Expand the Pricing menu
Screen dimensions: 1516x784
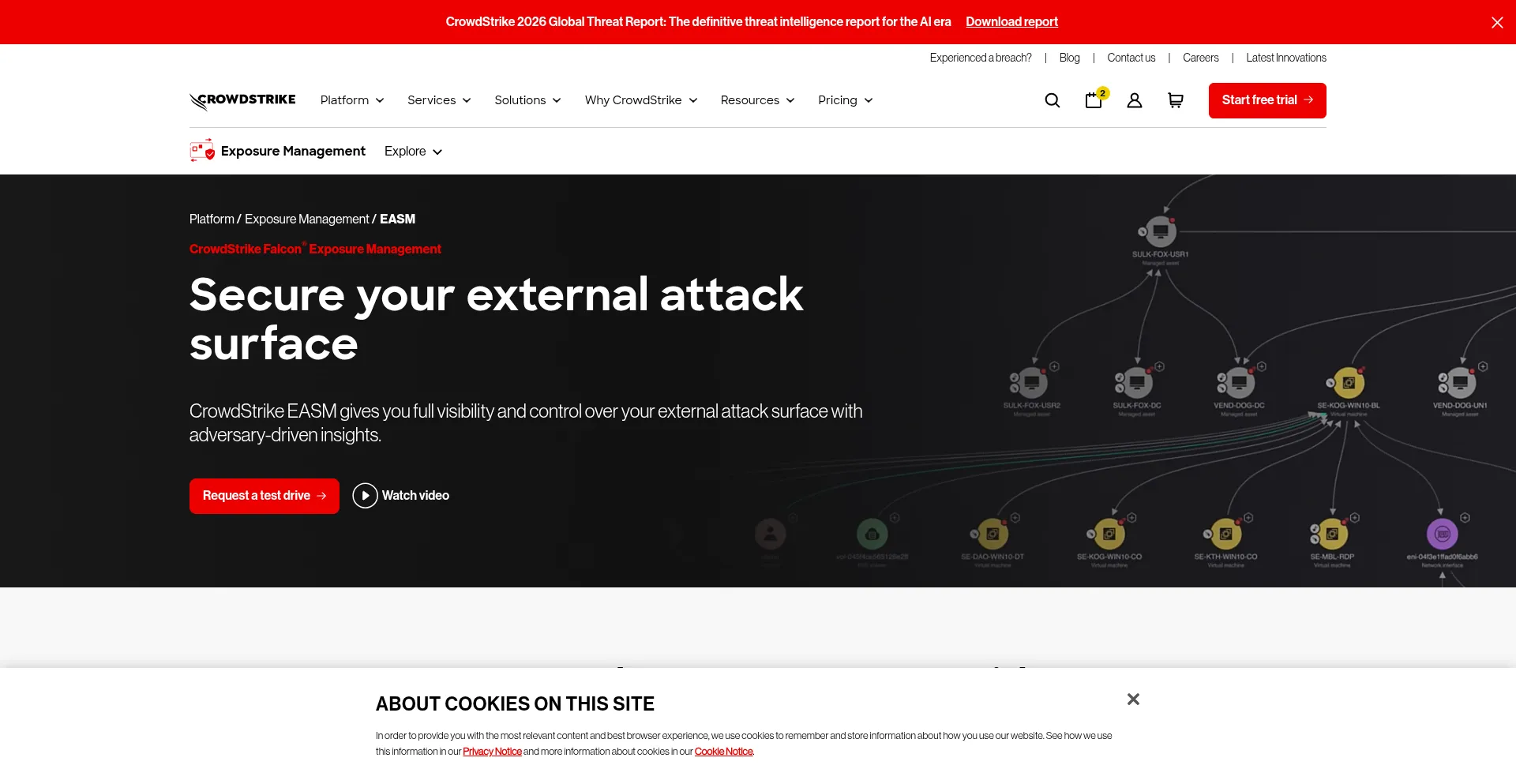[x=845, y=100]
